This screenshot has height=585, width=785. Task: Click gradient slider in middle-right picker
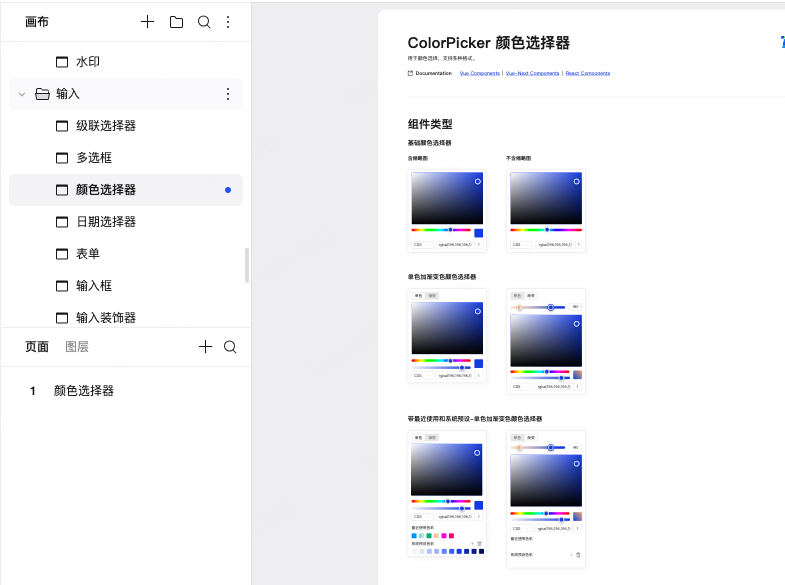(538, 307)
